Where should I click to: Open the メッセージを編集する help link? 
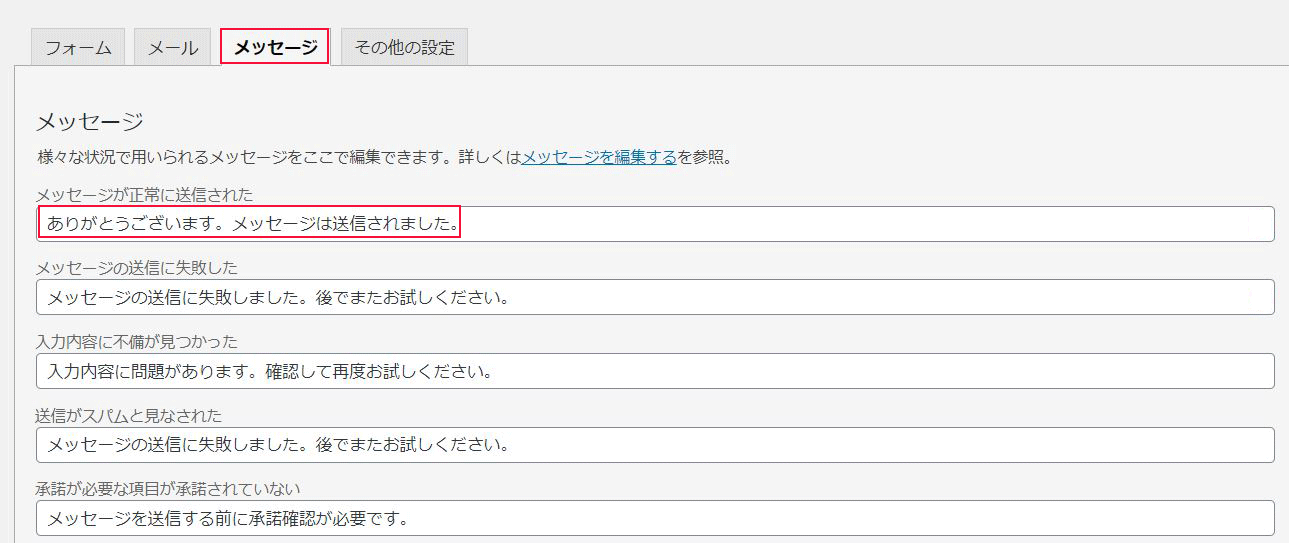coord(599,157)
